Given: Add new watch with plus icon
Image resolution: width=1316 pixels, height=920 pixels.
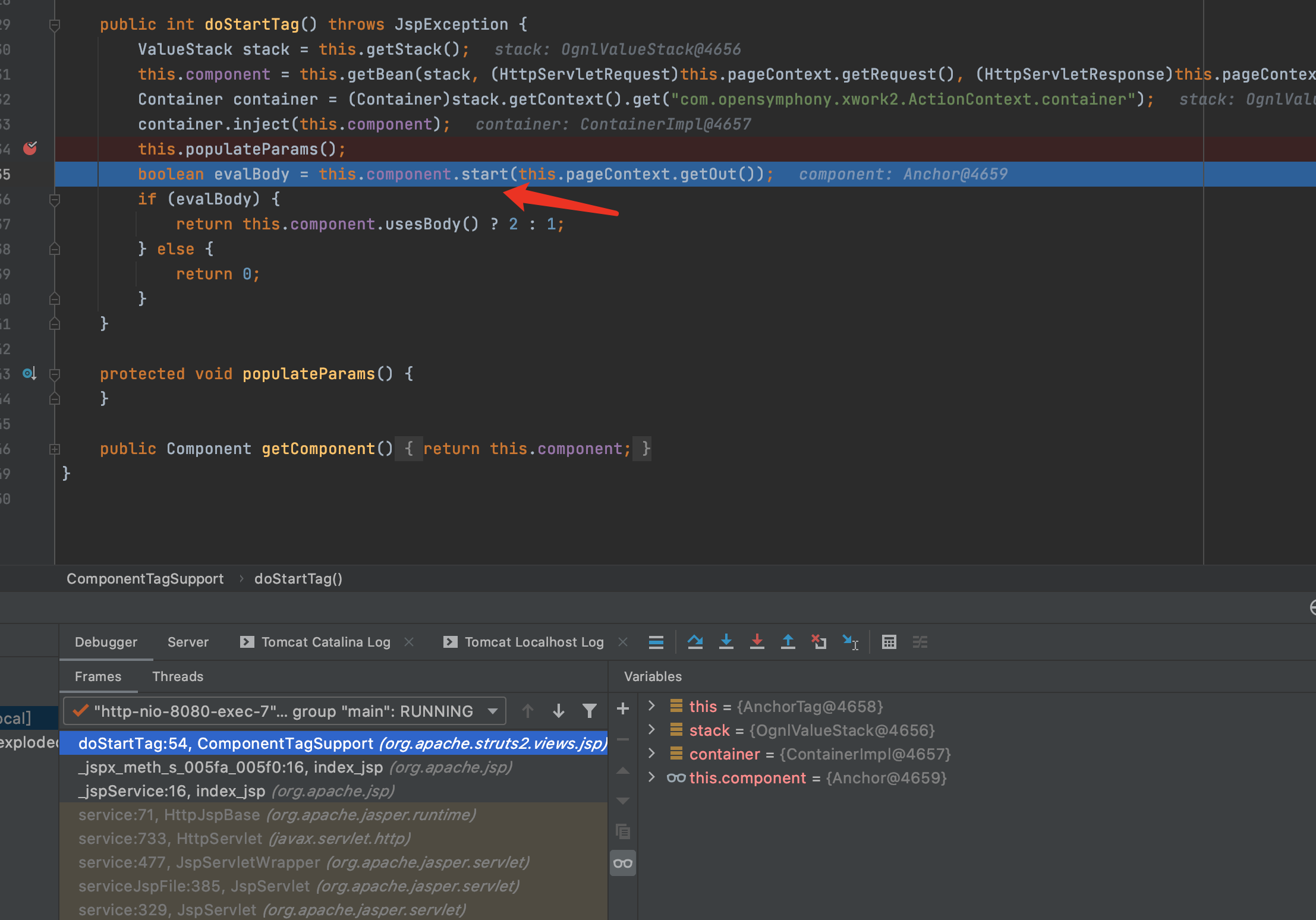Looking at the screenshot, I should point(623,708).
